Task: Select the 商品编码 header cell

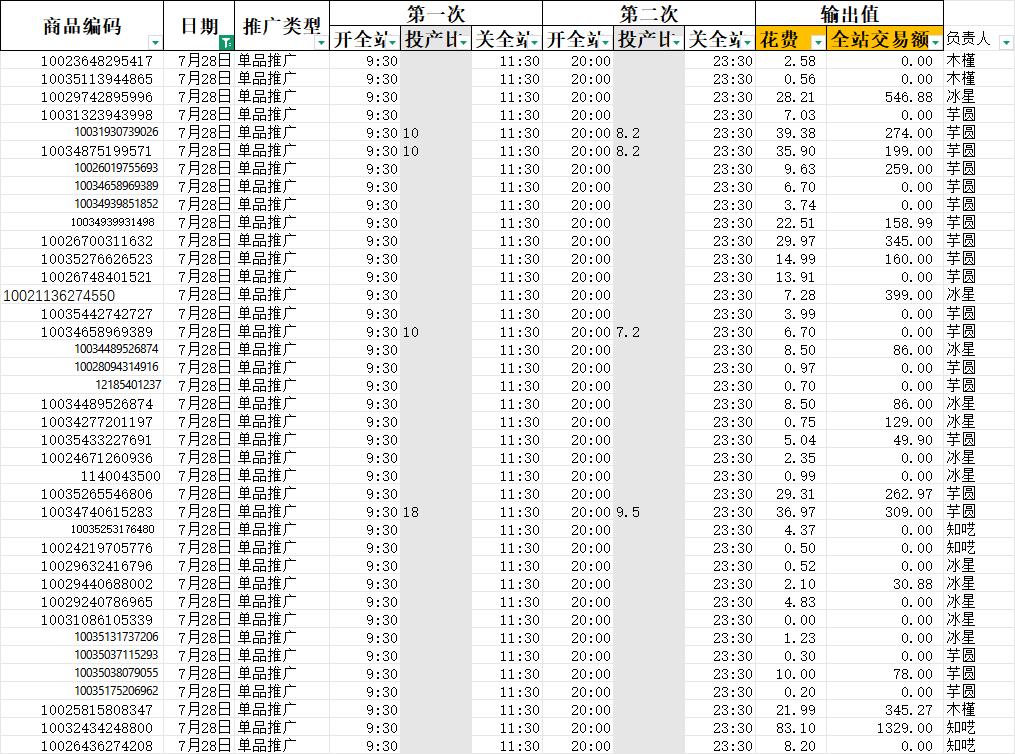Action: [x=82, y=26]
